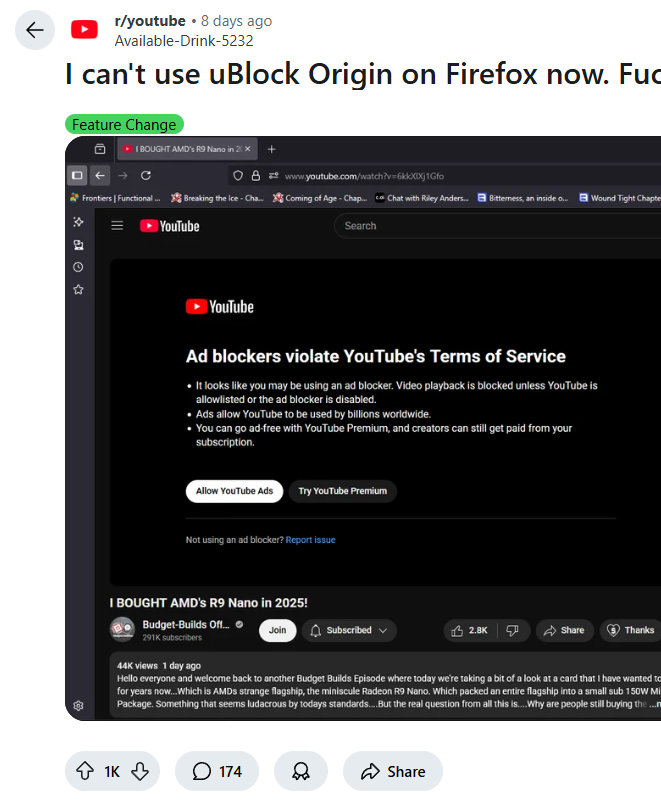Open Firefox sidebar settings gear
The image size is (661, 812).
[78, 705]
